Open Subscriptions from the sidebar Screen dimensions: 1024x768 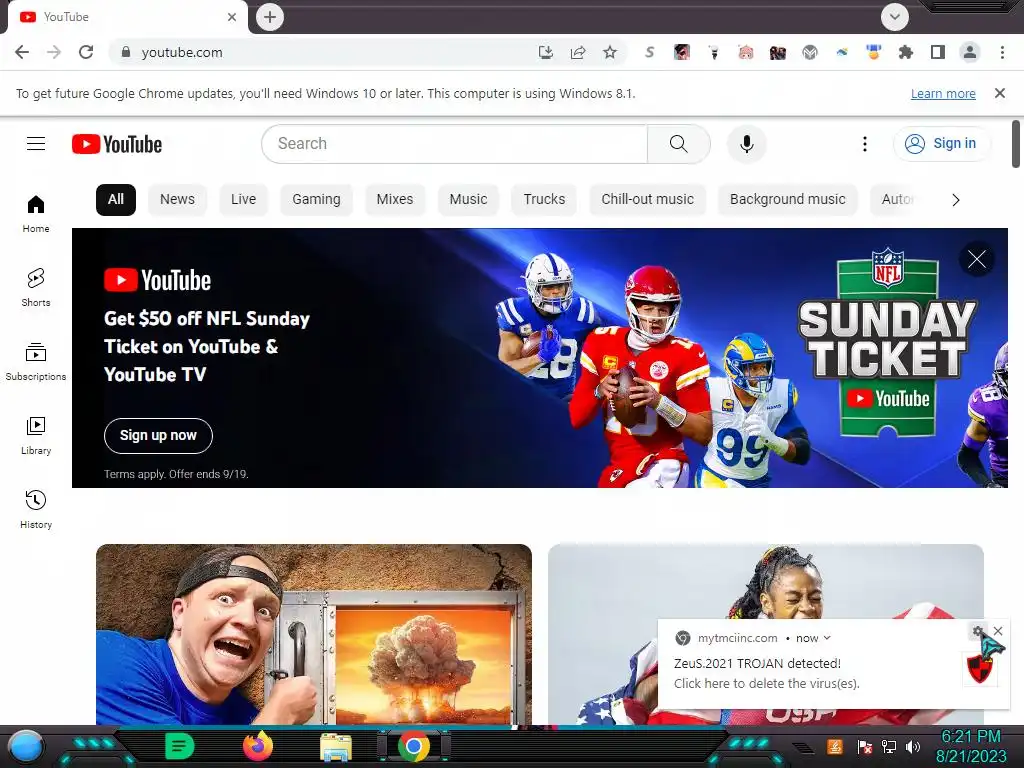(36, 362)
